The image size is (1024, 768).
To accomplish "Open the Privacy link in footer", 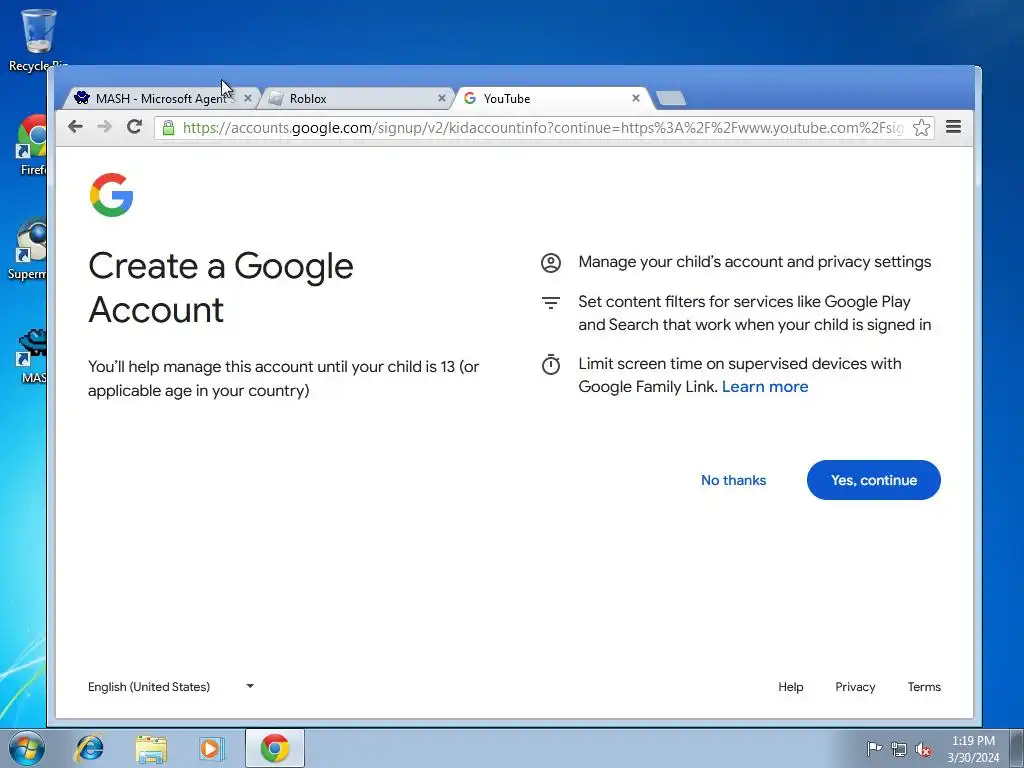I will (x=855, y=686).
